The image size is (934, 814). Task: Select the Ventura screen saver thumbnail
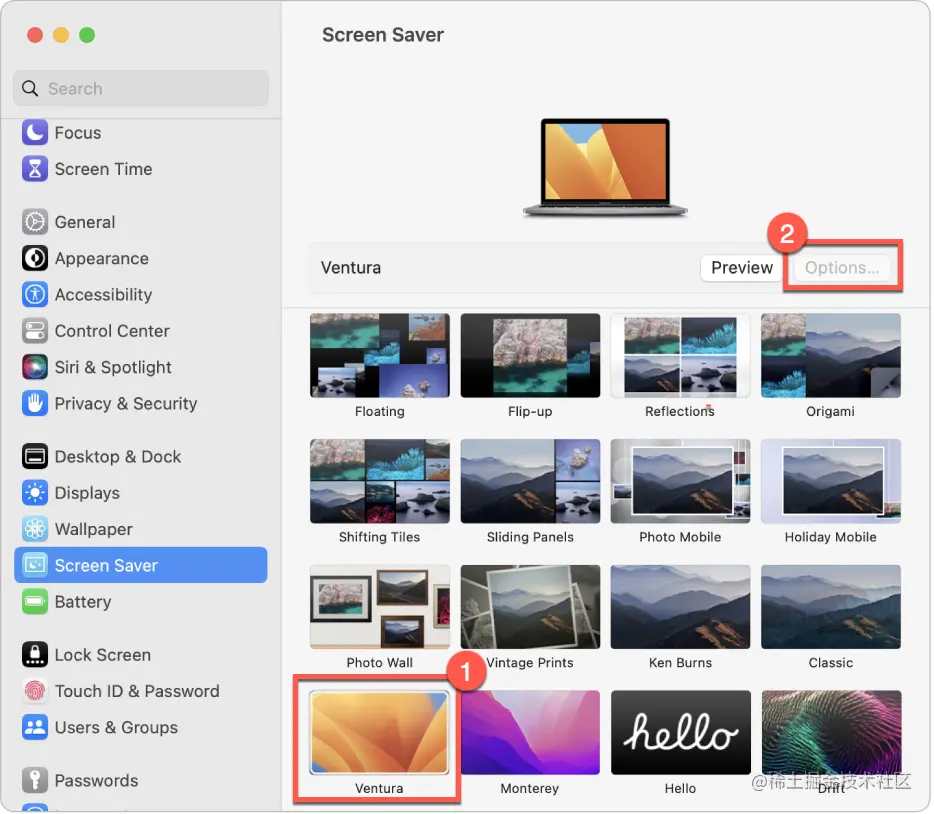(379, 732)
